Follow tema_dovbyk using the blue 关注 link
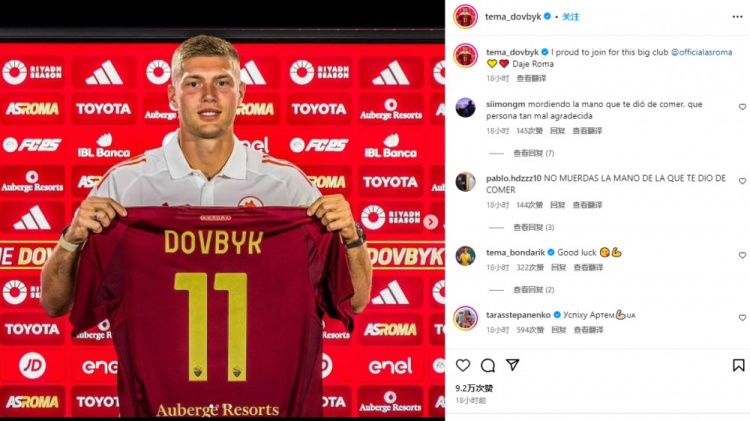The height and width of the screenshot is (421, 750). pos(570,17)
